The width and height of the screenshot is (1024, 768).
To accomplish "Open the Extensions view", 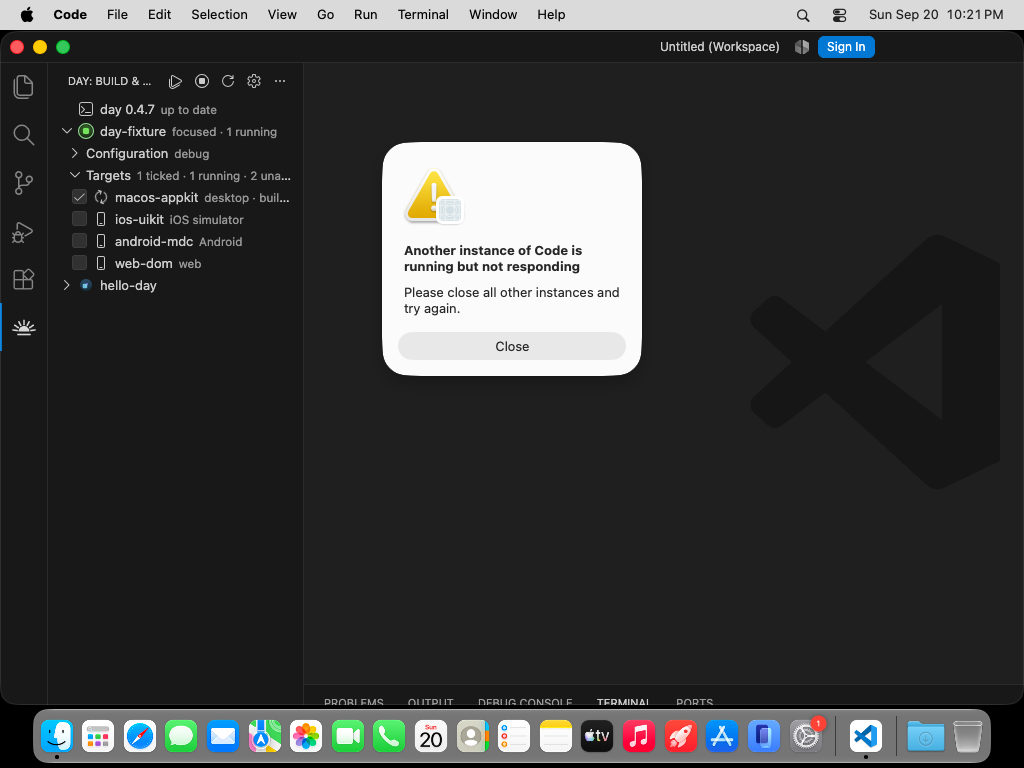I will 24,280.
